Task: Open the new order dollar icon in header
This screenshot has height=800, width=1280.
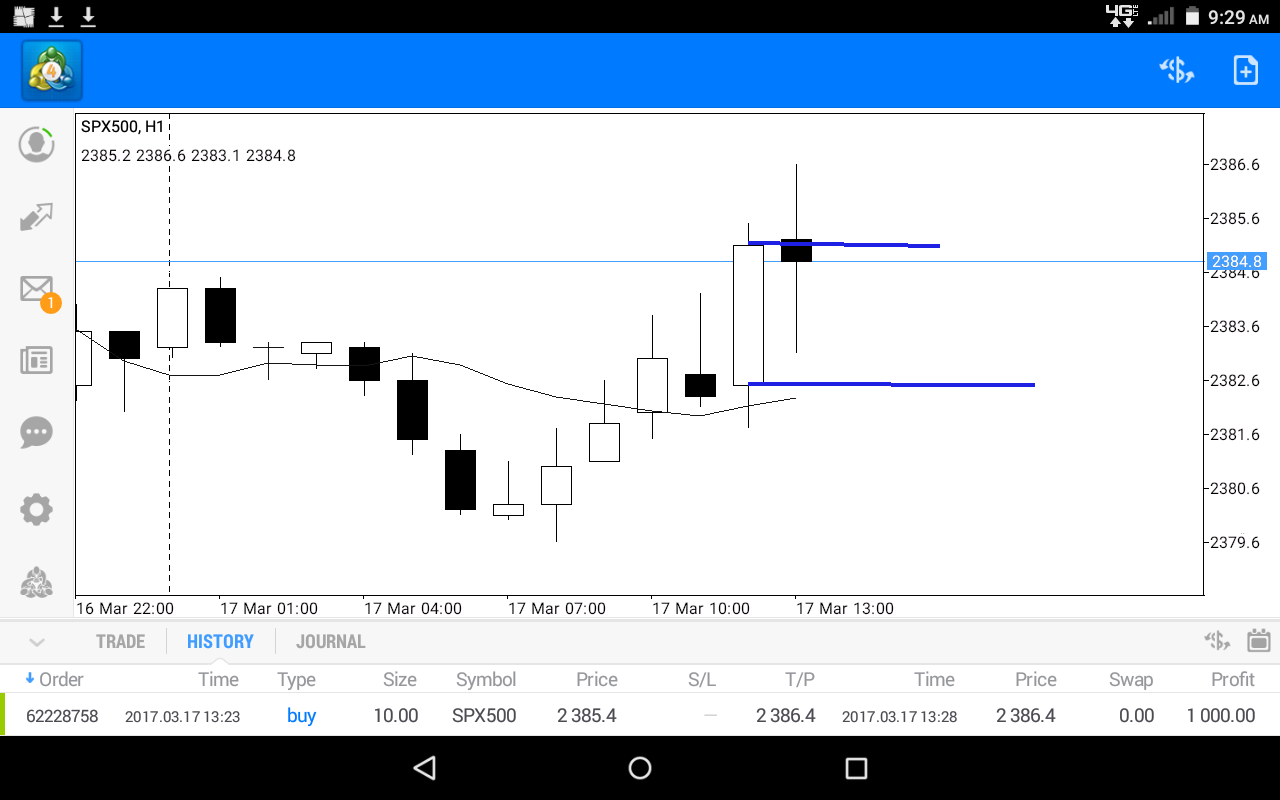Action: [1177, 70]
